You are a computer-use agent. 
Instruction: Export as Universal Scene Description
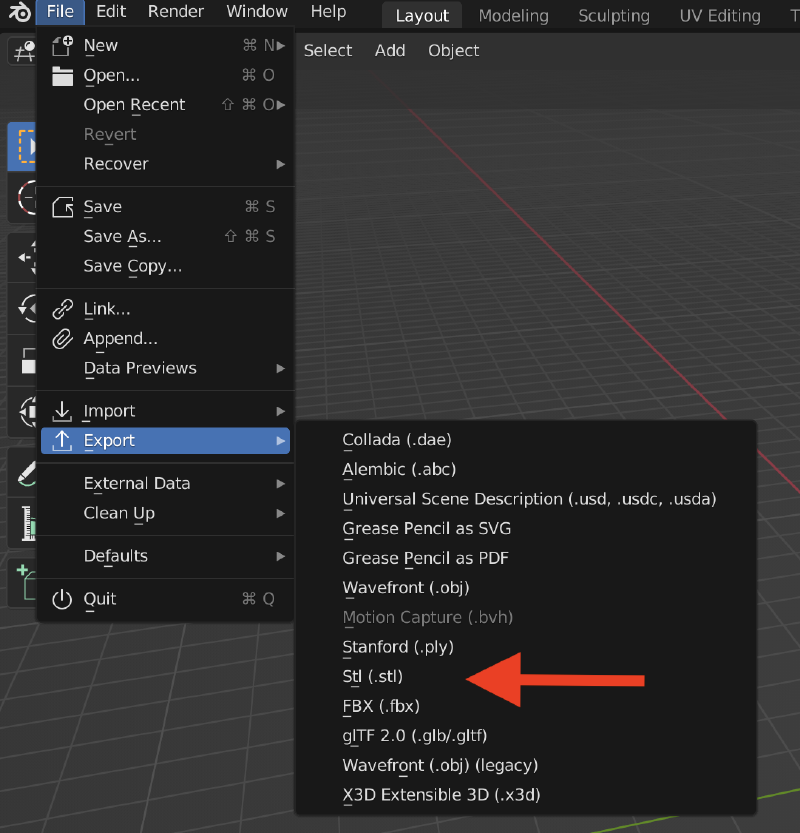tap(525, 499)
